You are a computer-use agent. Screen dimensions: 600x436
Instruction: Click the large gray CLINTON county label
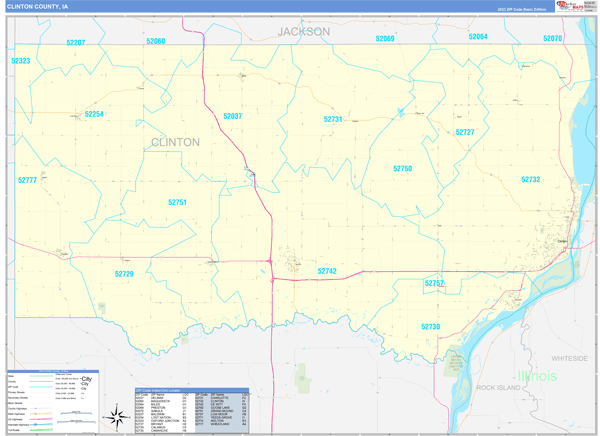click(x=175, y=142)
